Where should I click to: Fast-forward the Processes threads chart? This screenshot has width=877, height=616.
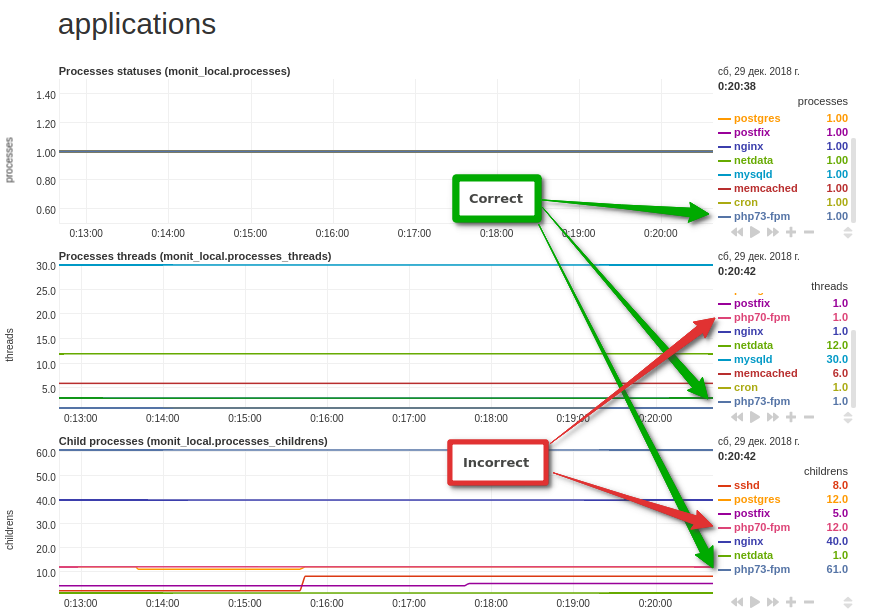point(770,417)
